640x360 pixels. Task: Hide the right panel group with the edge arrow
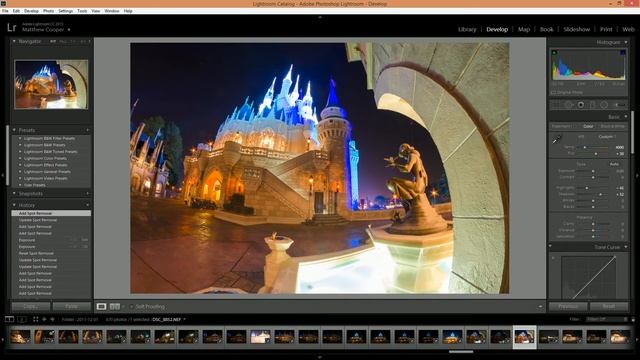(x=637, y=176)
